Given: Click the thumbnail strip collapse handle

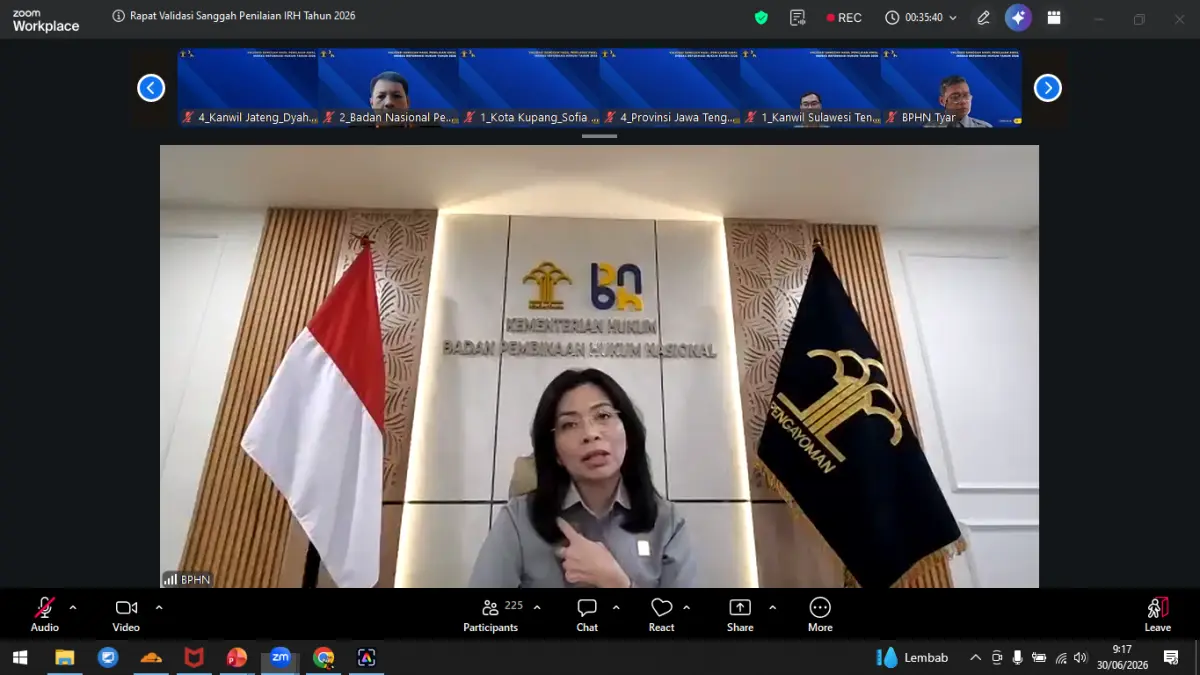Looking at the screenshot, I should tap(599, 135).
